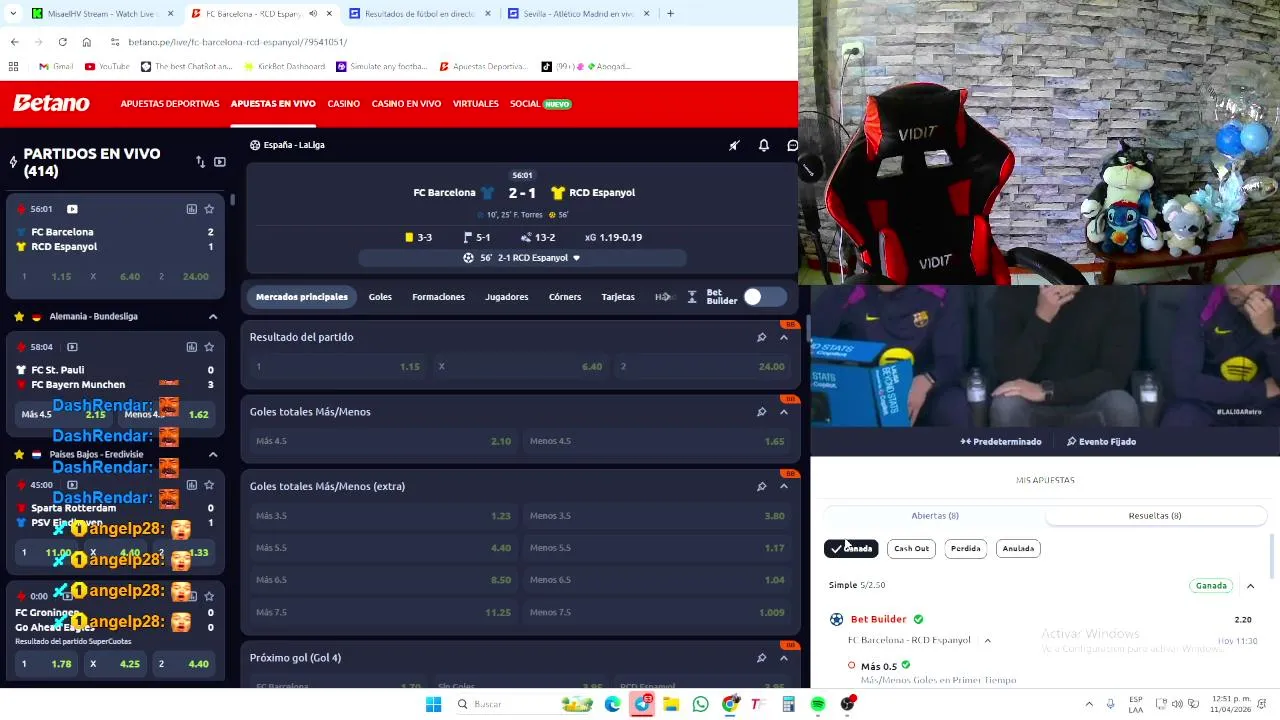Open Spotify from the Windows taskbar
The height and width of the screenshot is (720, 1280).
[818, 704]
